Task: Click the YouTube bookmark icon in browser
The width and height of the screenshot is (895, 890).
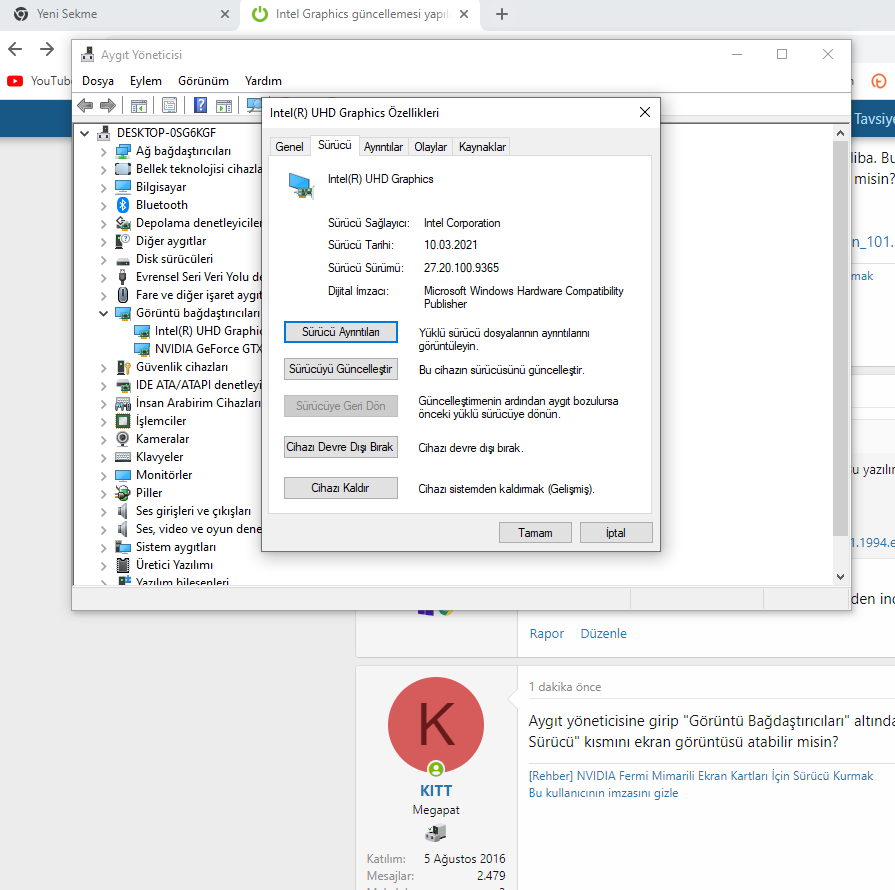Action: (15, 81)
